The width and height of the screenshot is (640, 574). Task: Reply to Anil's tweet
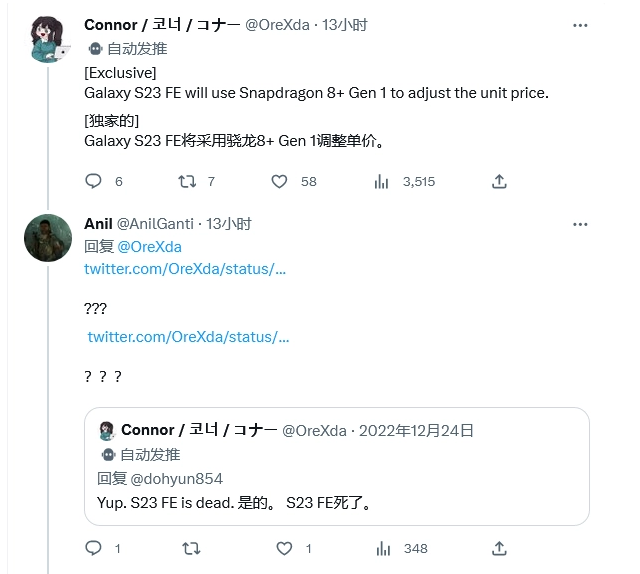pos(93,548)
